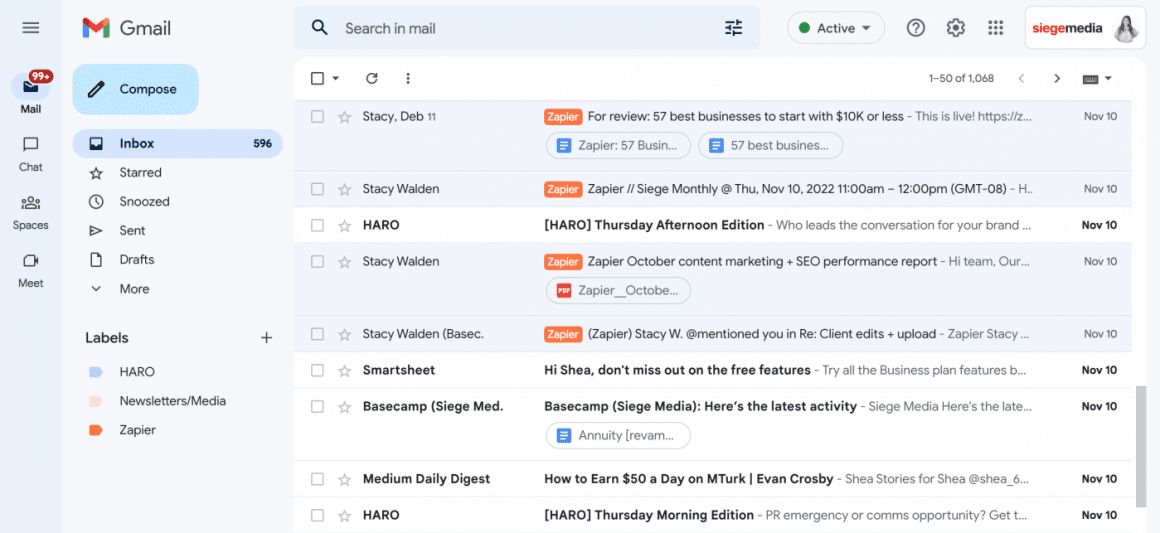This screenshot has height=533, width=1160.
Task: Check the box for Medium Daily Digest email
Action: pos(317,479)
